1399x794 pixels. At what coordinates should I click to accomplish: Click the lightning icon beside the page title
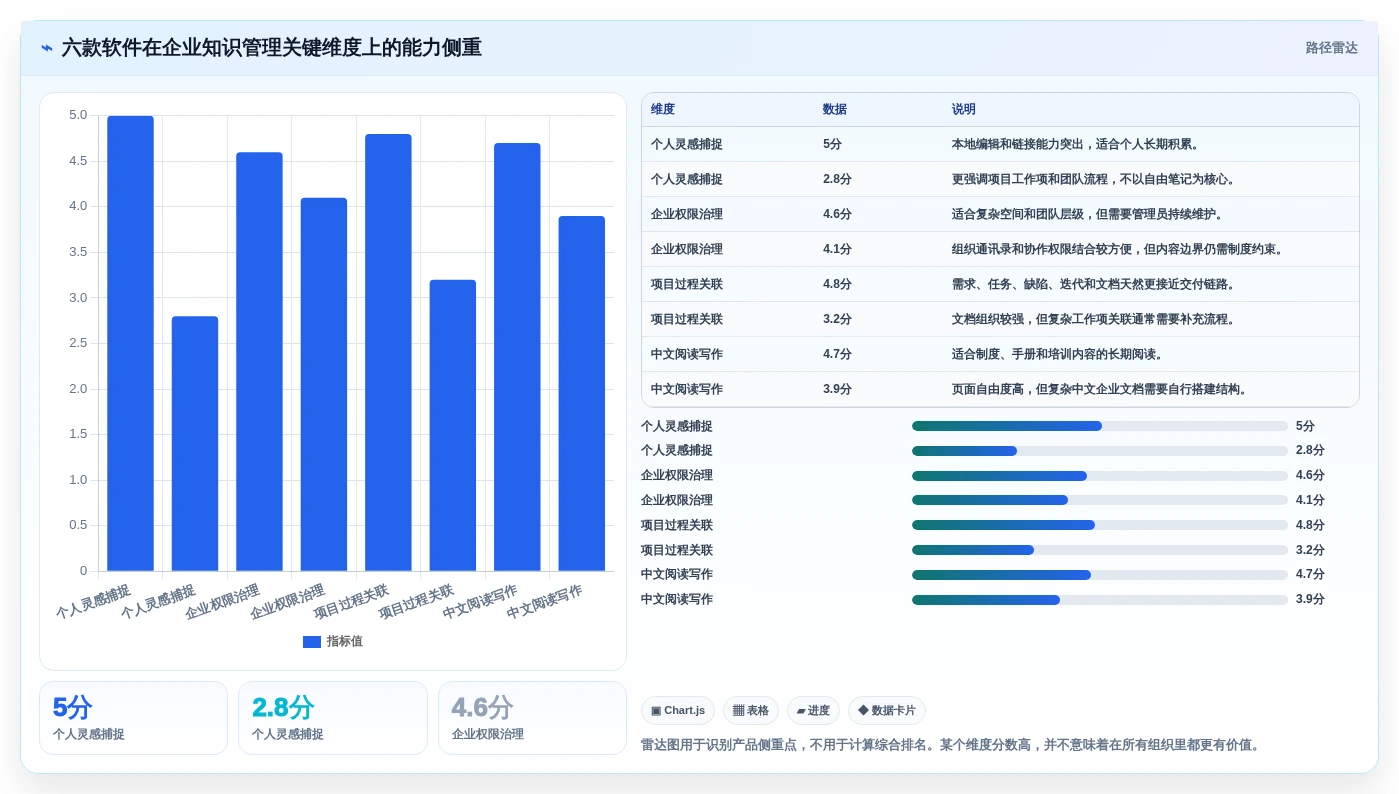coord(47,48)
